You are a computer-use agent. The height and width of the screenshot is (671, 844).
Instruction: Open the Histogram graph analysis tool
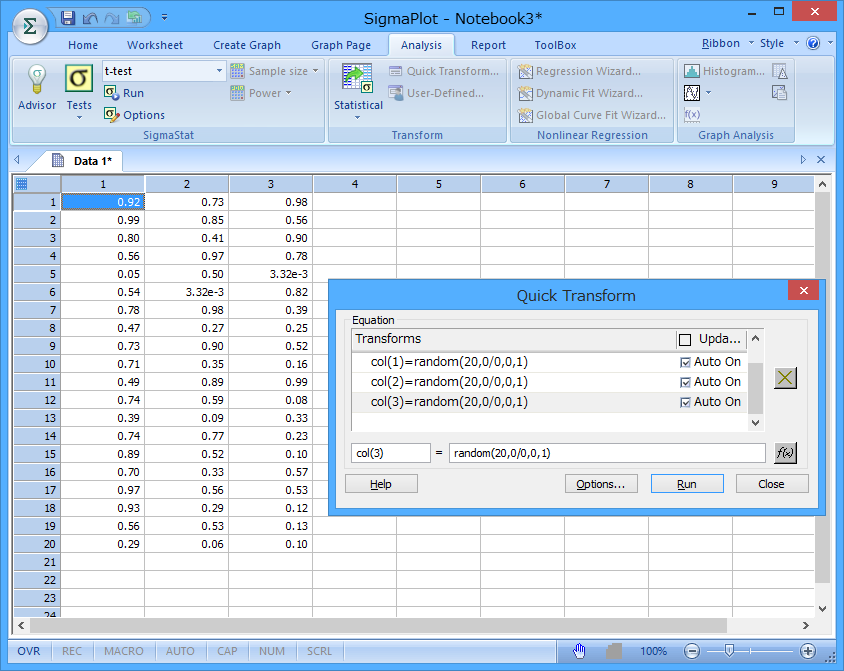[x=725, y=71]
